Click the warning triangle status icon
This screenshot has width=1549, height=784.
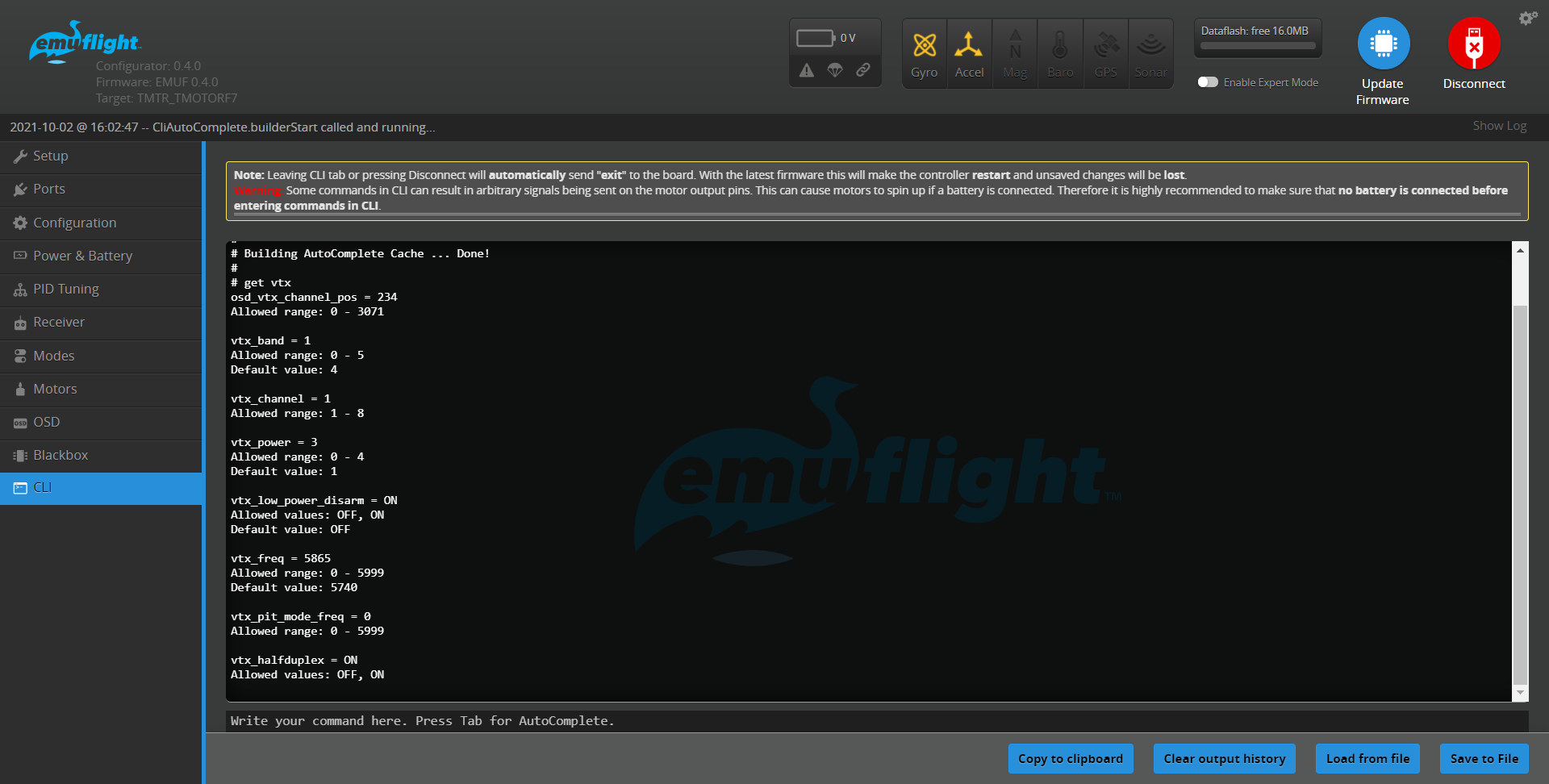807,70
